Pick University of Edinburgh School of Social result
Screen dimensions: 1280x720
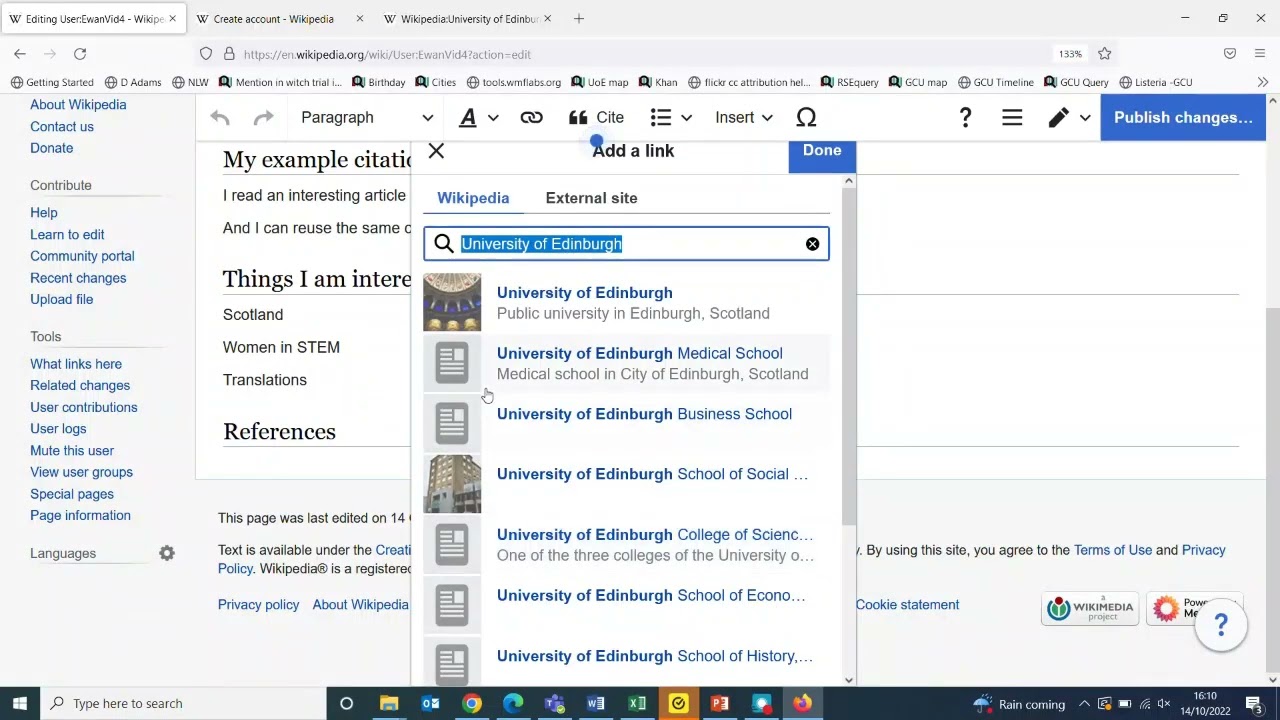point(626,484)
